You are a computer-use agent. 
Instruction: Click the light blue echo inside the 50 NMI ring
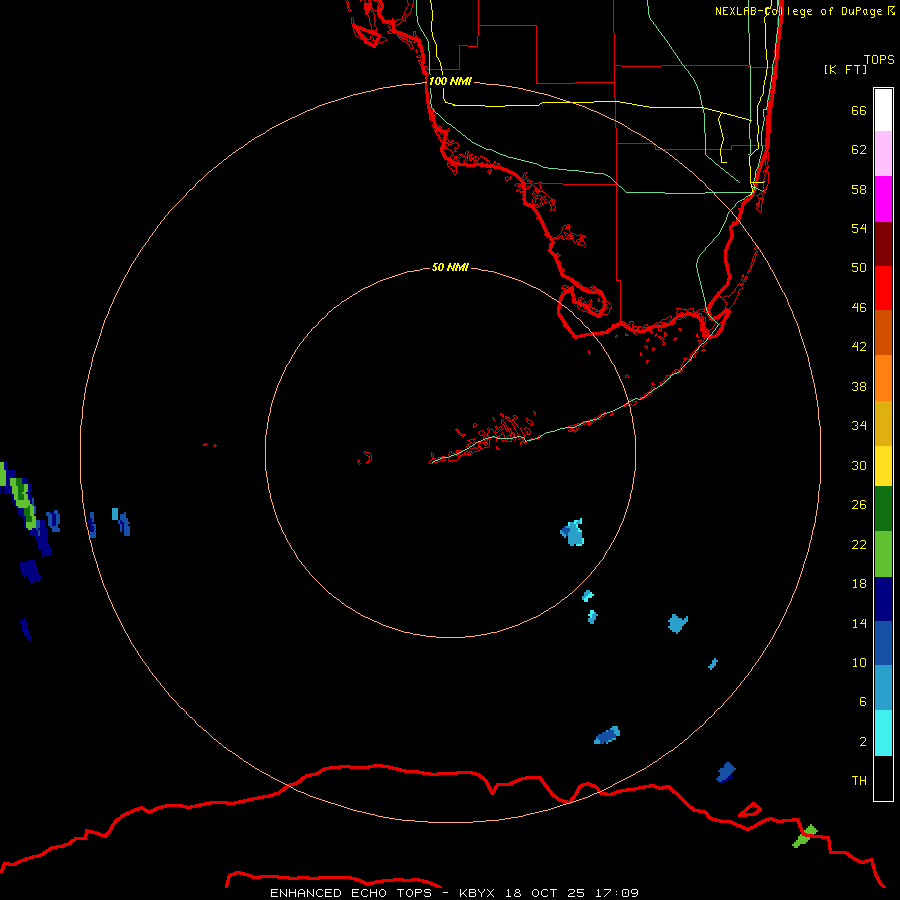[x=573, y=533]
